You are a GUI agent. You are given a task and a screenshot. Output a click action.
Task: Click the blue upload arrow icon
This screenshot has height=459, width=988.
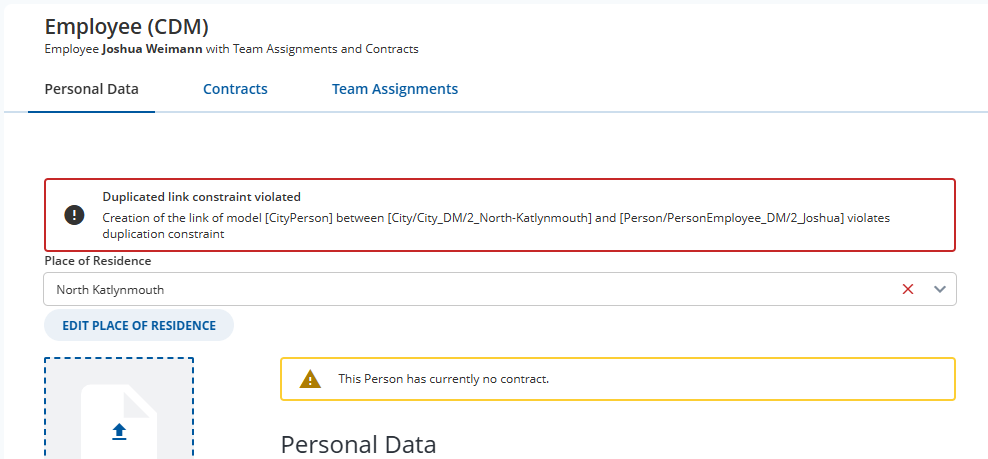[x=119, y=431]
